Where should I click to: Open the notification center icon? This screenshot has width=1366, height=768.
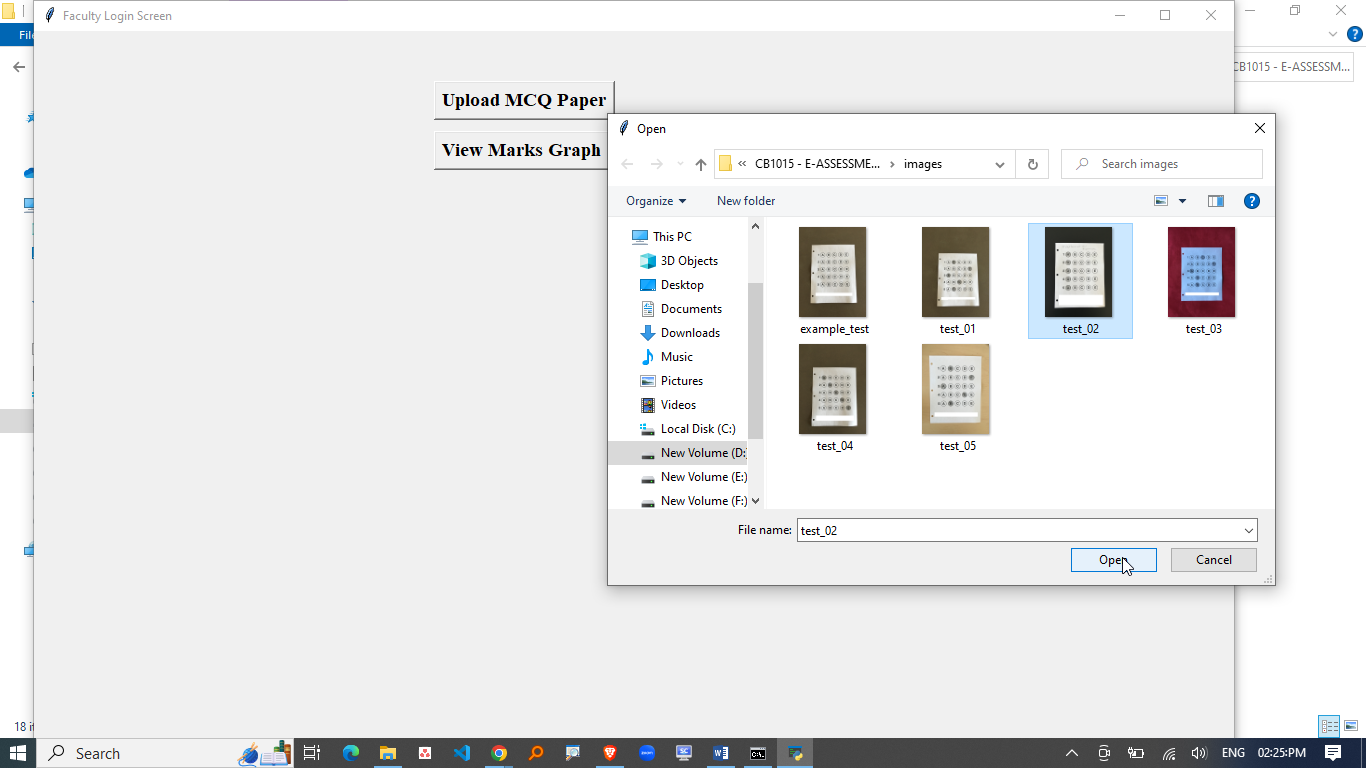1333,753
